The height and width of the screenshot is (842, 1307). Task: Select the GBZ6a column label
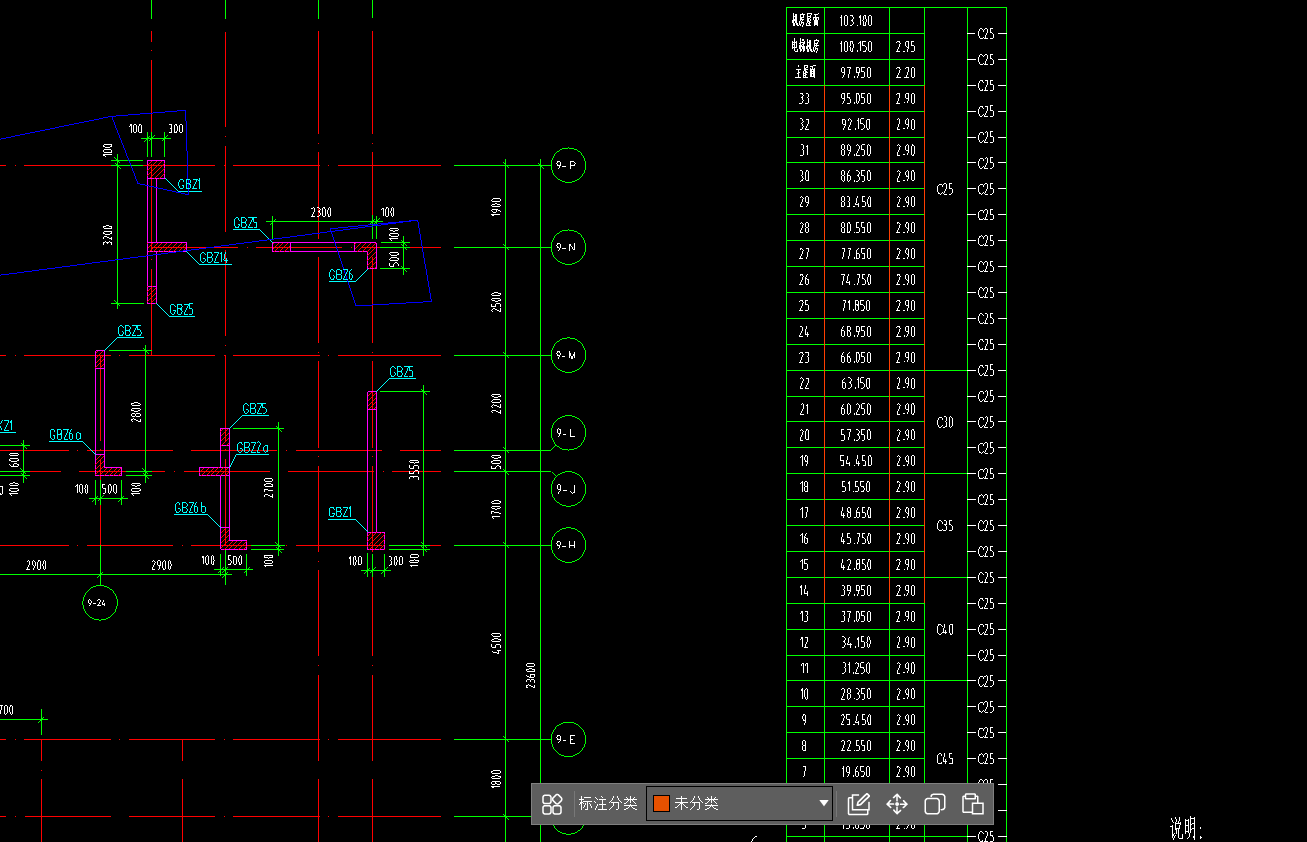(x=65, y=435)
